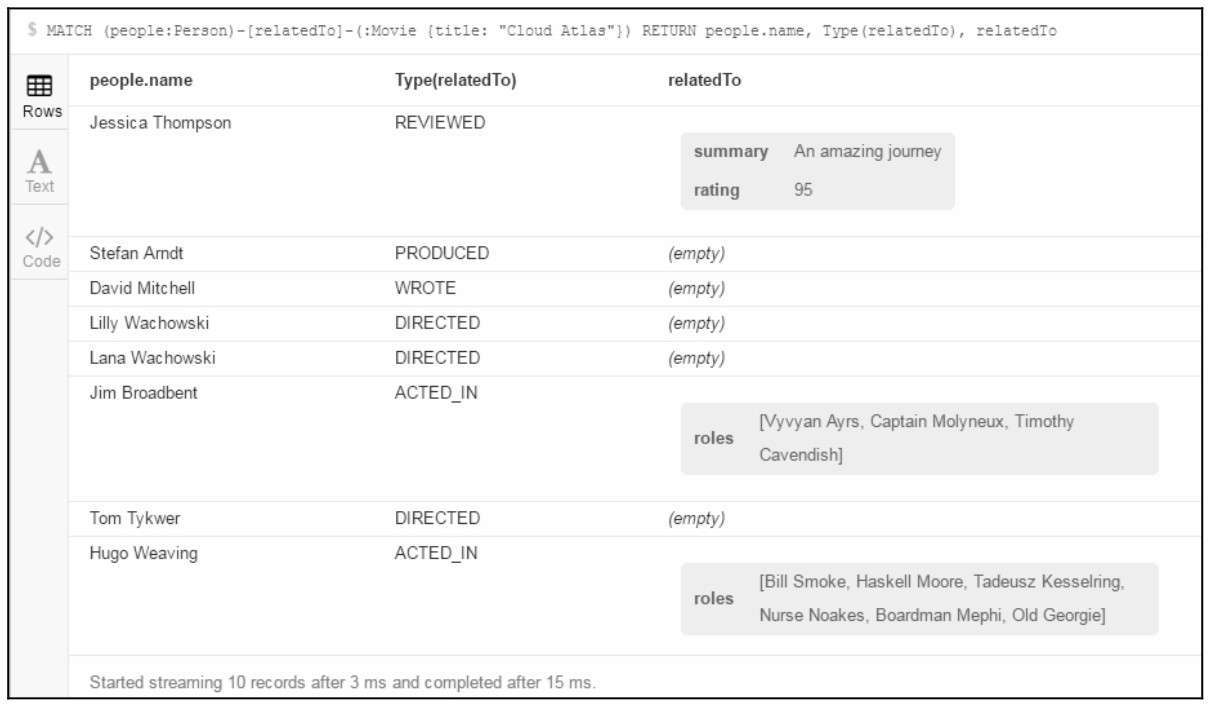Click the David Mitchell name cell
Viewport: 1209px width, 709px height.
pyautogui.click(x=142, y=289)
